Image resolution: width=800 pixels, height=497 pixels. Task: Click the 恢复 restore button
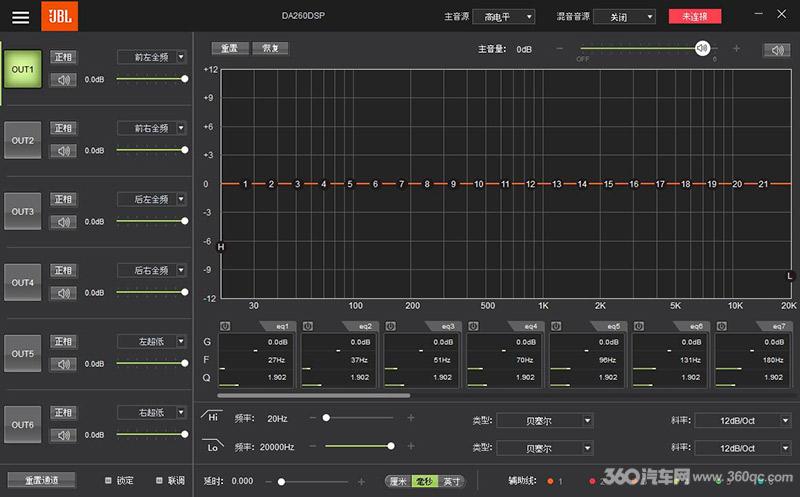(270, 48)
